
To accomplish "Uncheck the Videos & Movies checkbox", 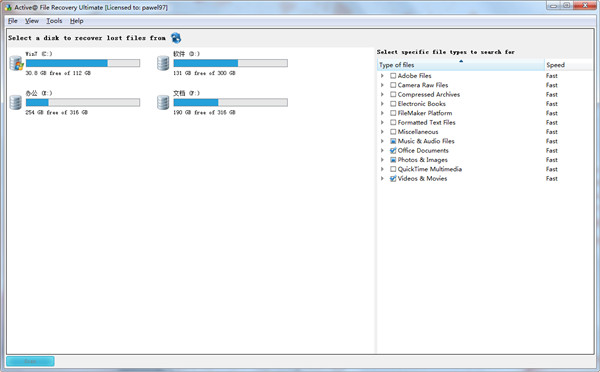I will (x=393, y=179).
